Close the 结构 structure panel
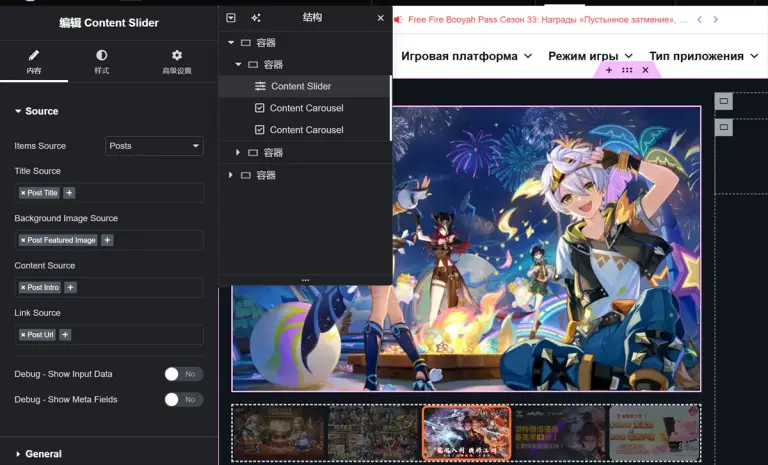The height and width of the screenshot is (465, 768). click(x=381, y=18)
